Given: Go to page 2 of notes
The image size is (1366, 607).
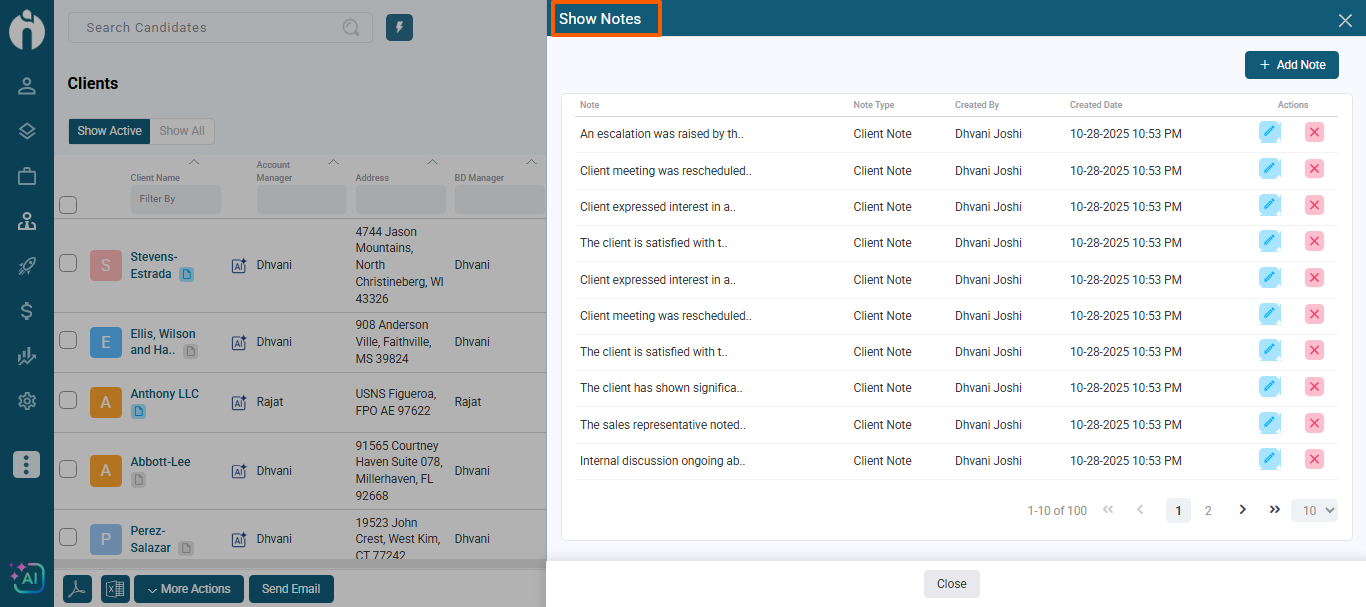Looking at the screenshot, I should tap(1208, 510).
